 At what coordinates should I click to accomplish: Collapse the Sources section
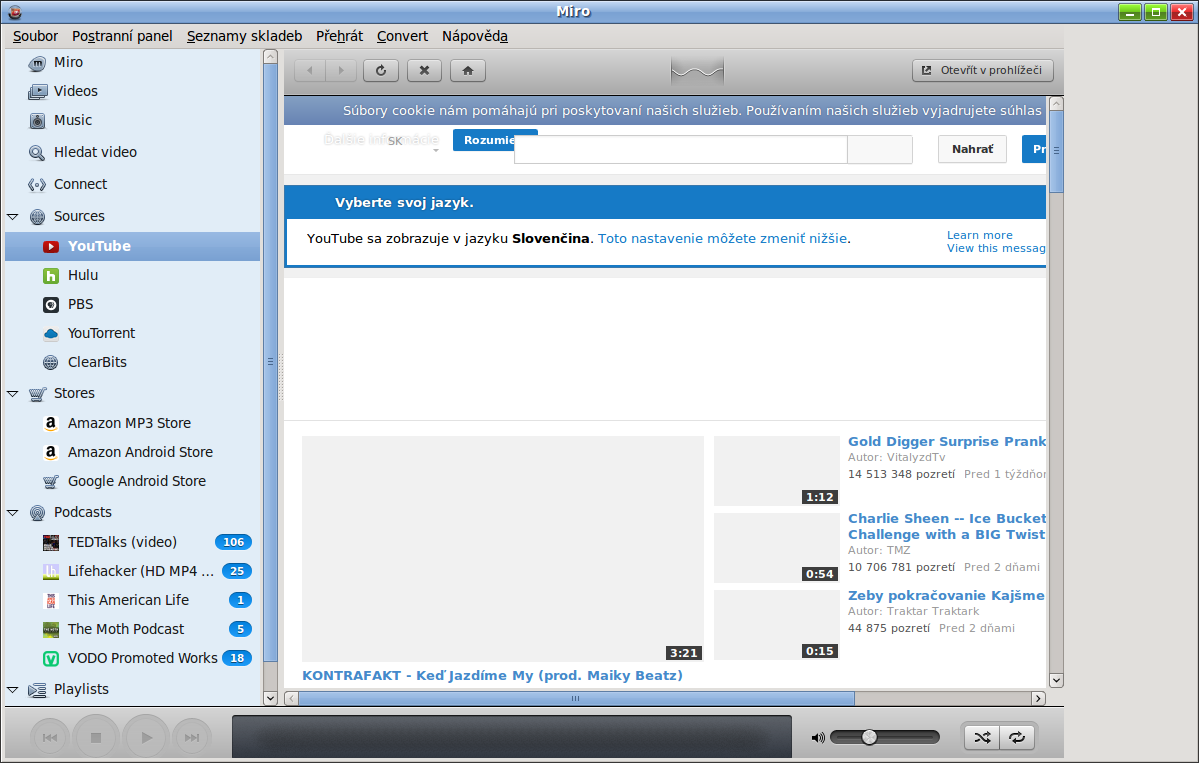(x=13, y=217)
